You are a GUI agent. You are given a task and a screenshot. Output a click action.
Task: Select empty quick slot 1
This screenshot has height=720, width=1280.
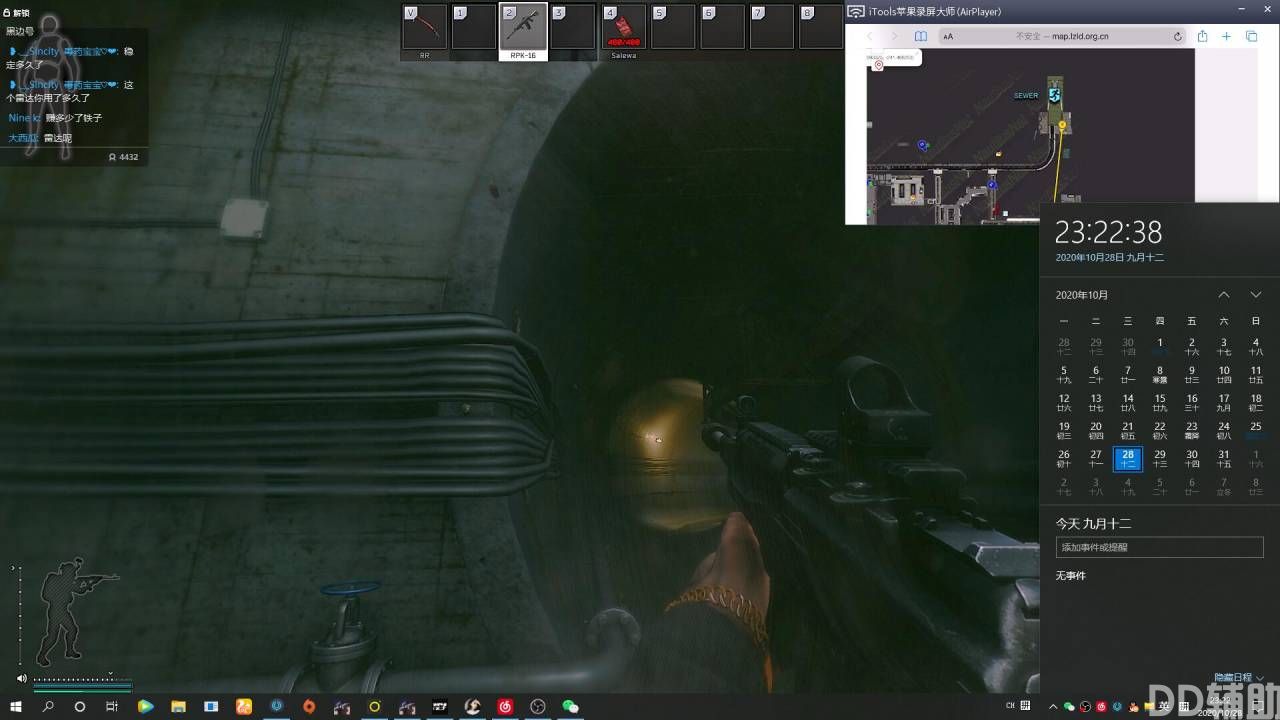point(474,27)
